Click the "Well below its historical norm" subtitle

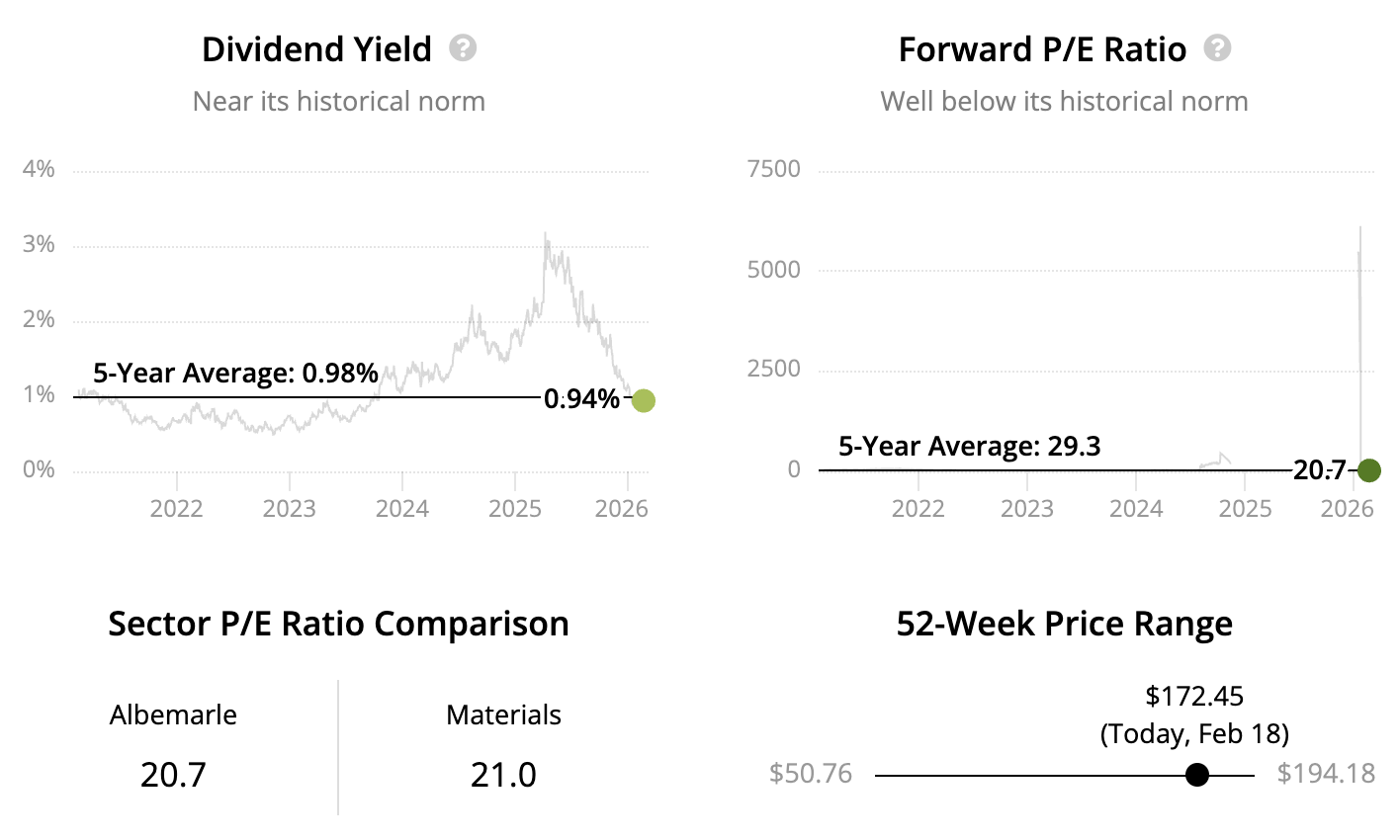click(1064, 102)
